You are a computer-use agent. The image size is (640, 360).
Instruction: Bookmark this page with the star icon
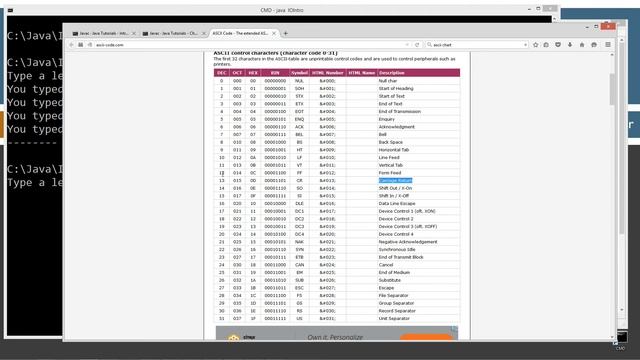(536, 45)
